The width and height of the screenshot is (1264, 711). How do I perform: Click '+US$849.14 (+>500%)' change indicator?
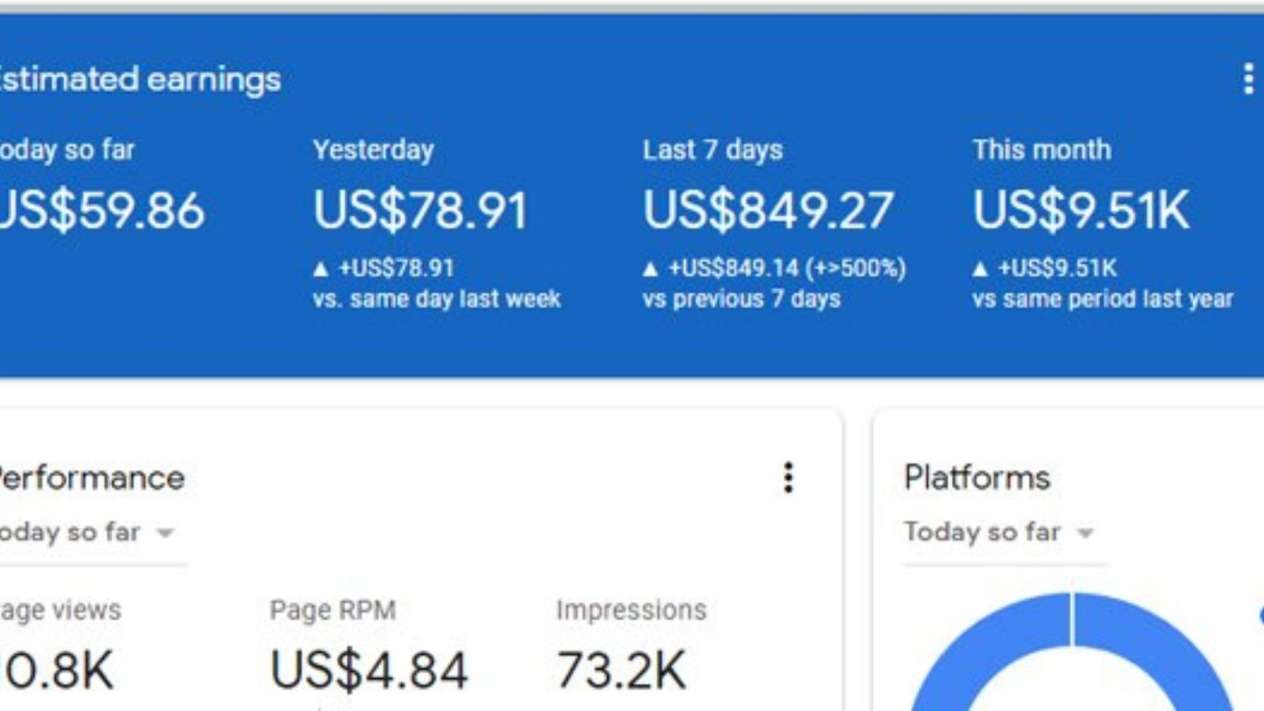click(787, 268)
